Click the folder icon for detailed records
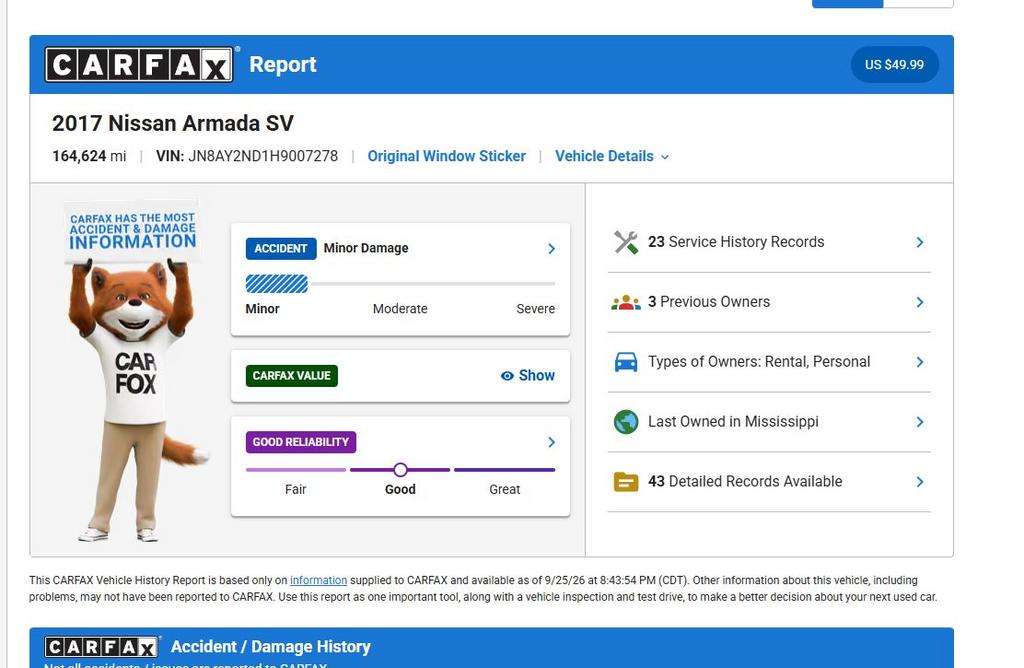This screenshot has width=1024, height=668. pyautogui.click(x=626, y=482)
